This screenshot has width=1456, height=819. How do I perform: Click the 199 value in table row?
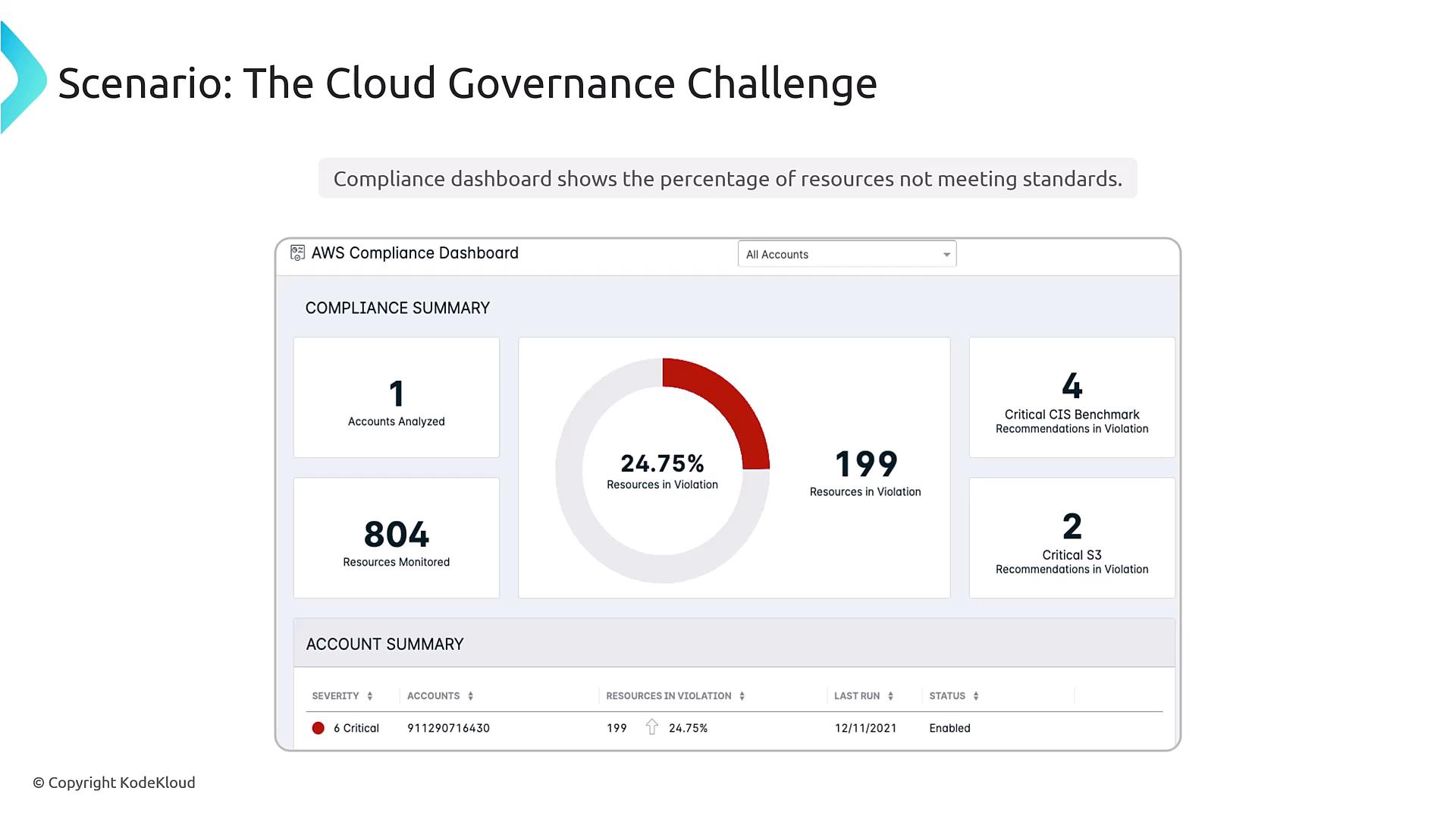pos(617,728)
